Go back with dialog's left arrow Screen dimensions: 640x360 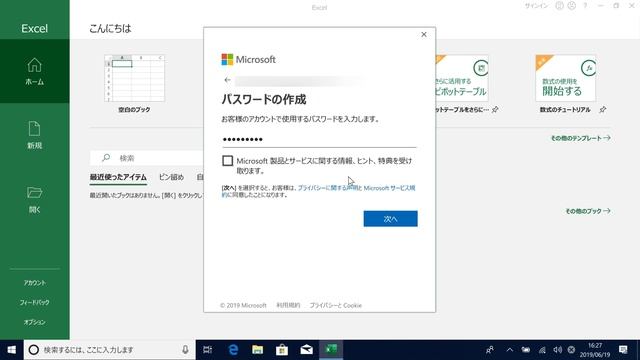tap(227, 80)
